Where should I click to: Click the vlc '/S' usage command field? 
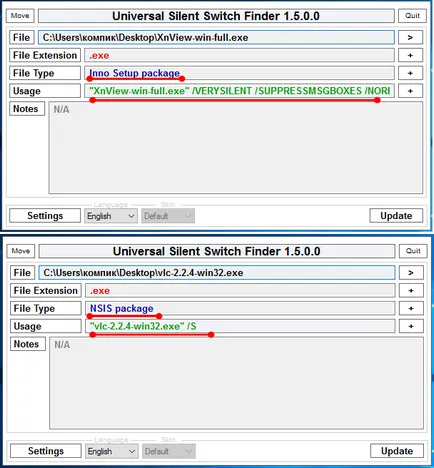tap(240, 326)
